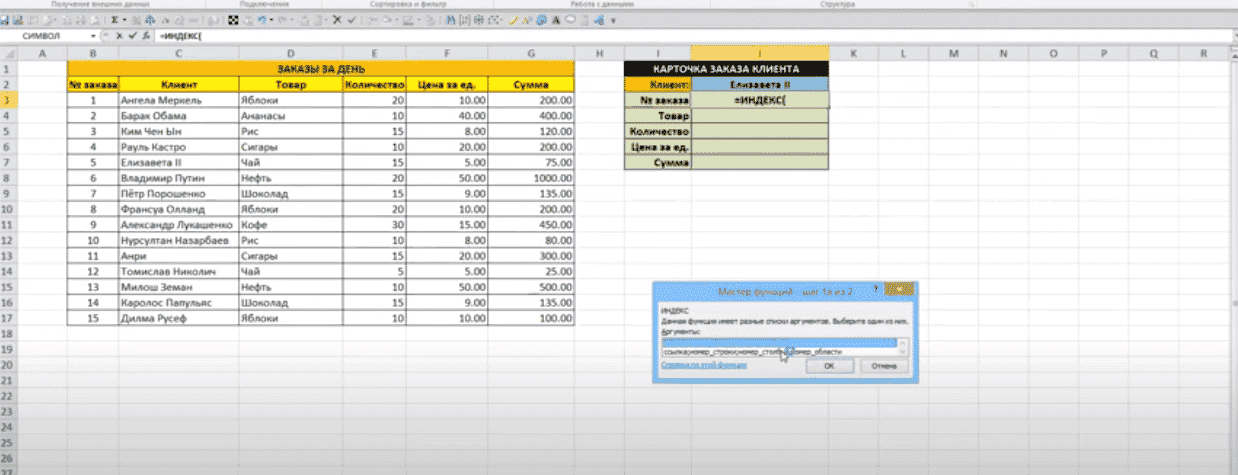Open the quick toolbar customize dropdown

click(x=614, y=19)
